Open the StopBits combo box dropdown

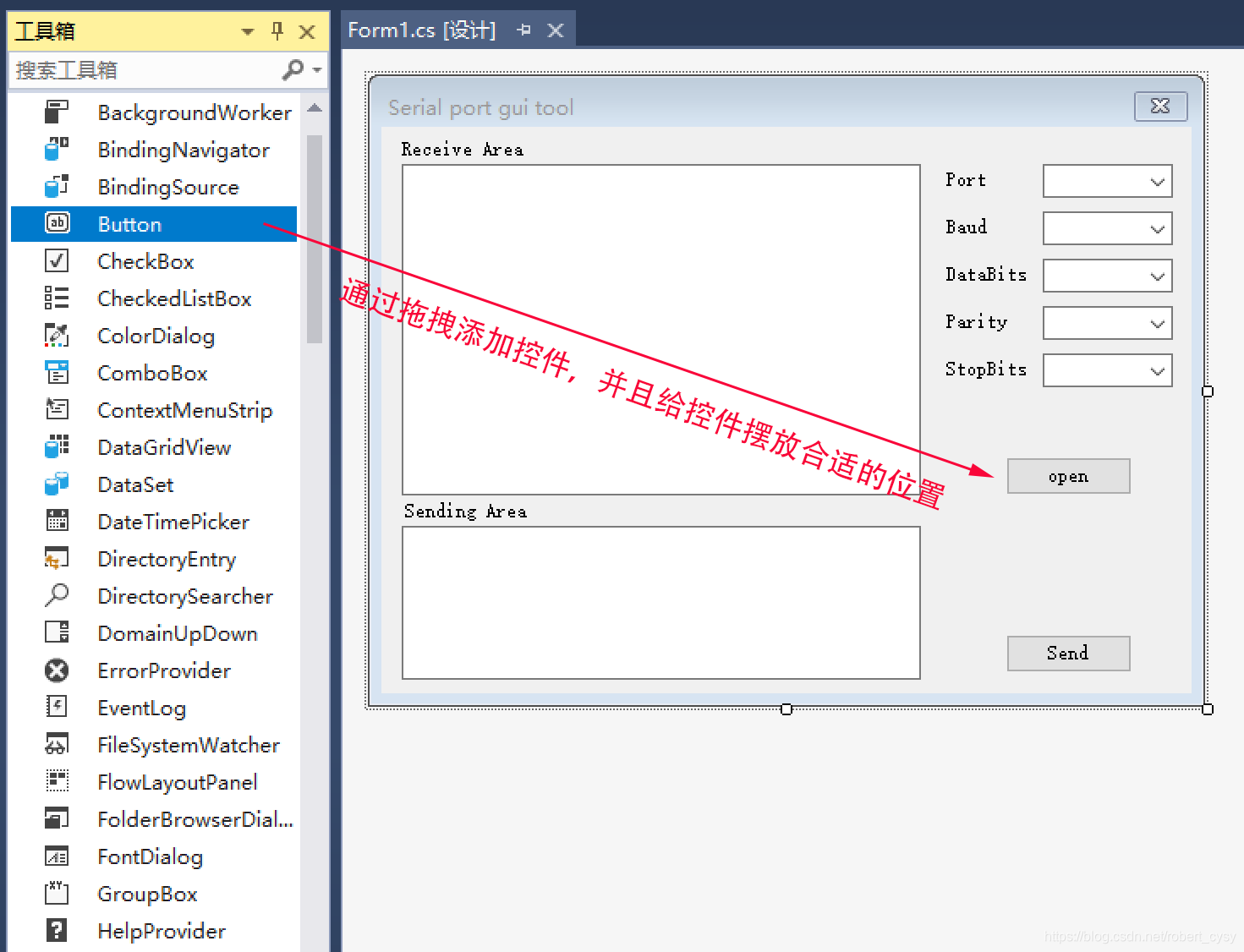1158,370
